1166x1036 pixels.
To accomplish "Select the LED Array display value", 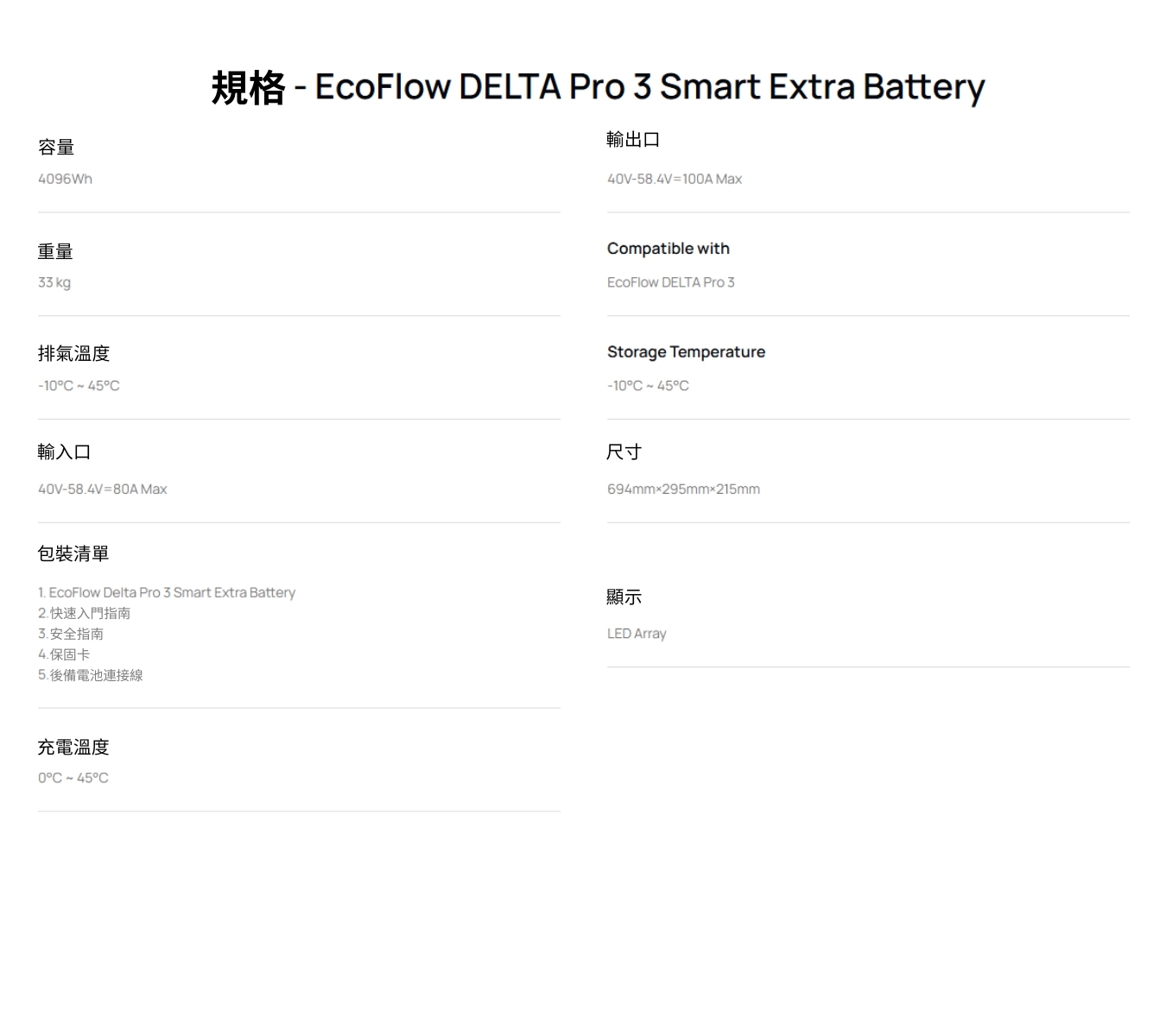I will pos(637,634).
